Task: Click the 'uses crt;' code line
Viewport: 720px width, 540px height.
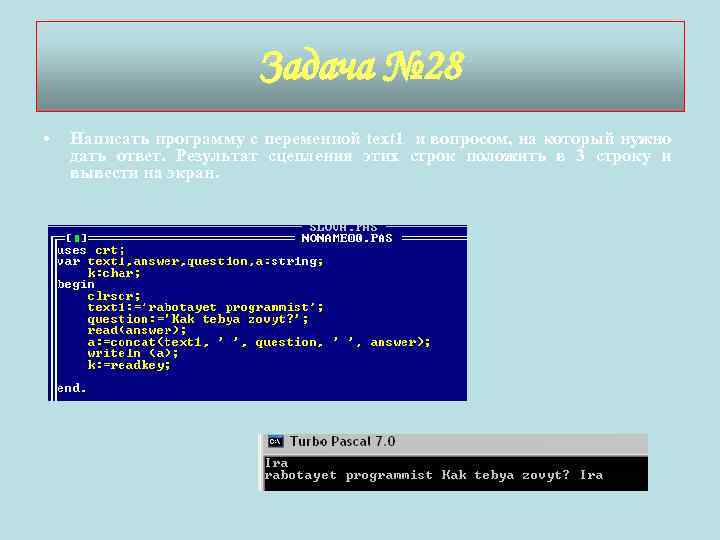Action: click(91, 250)
